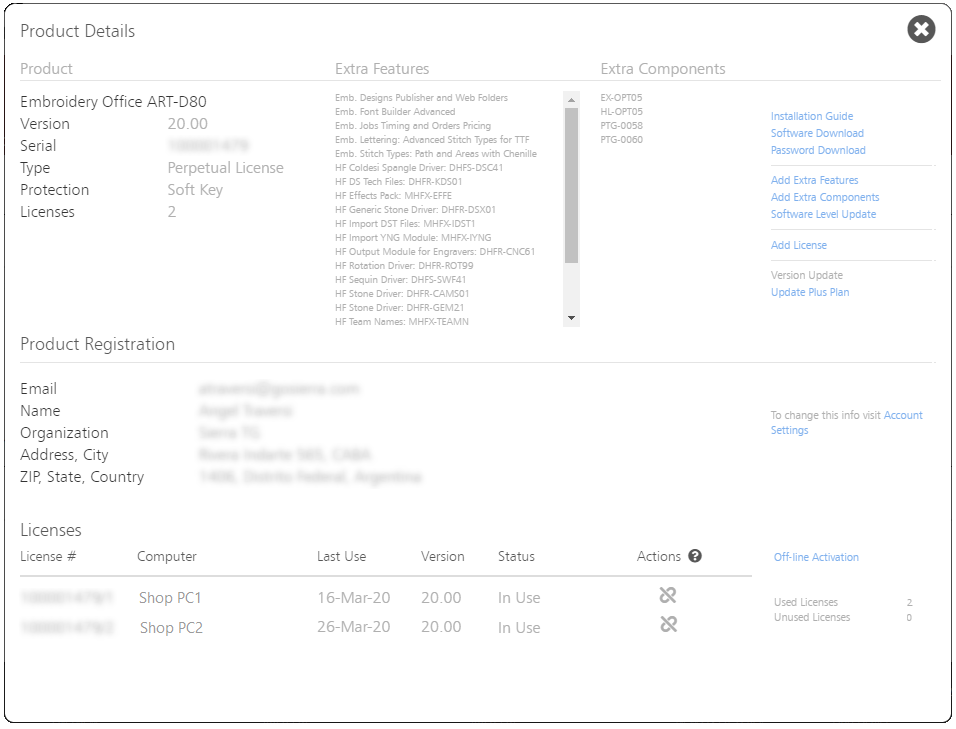Open Software Level Update

(823, 214)
